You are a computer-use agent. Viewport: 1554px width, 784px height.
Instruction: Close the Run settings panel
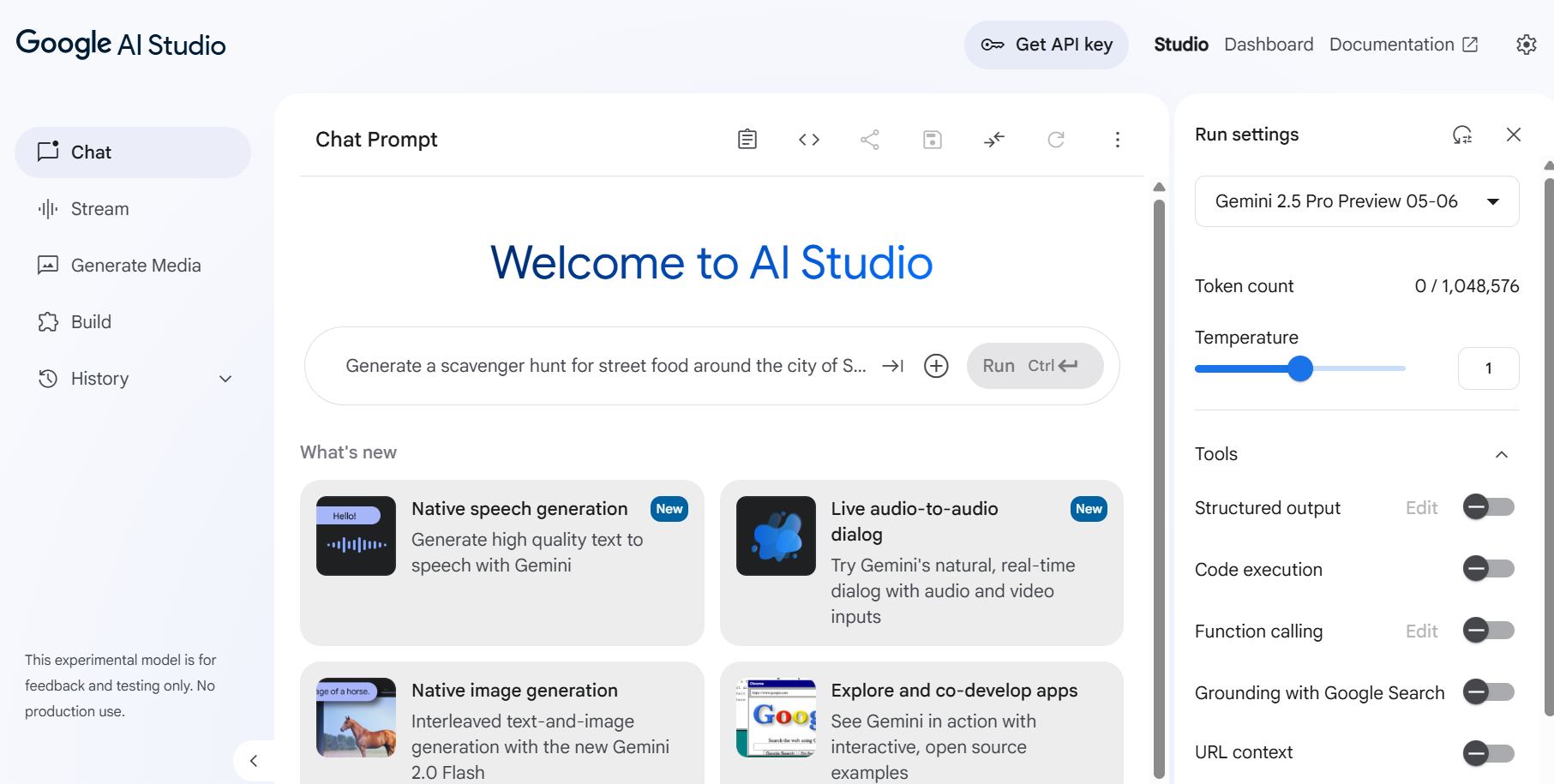pyautogui.click(x=1514, y=135)
